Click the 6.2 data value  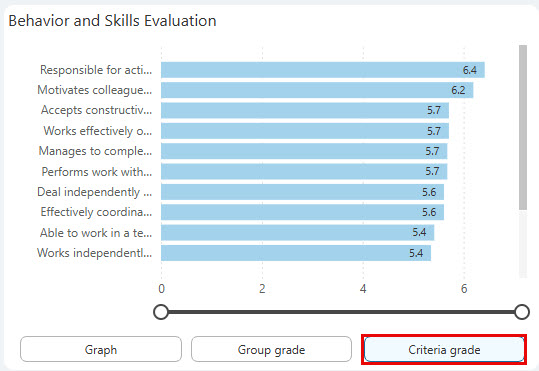pyautogui.click(x=458, y=90)
